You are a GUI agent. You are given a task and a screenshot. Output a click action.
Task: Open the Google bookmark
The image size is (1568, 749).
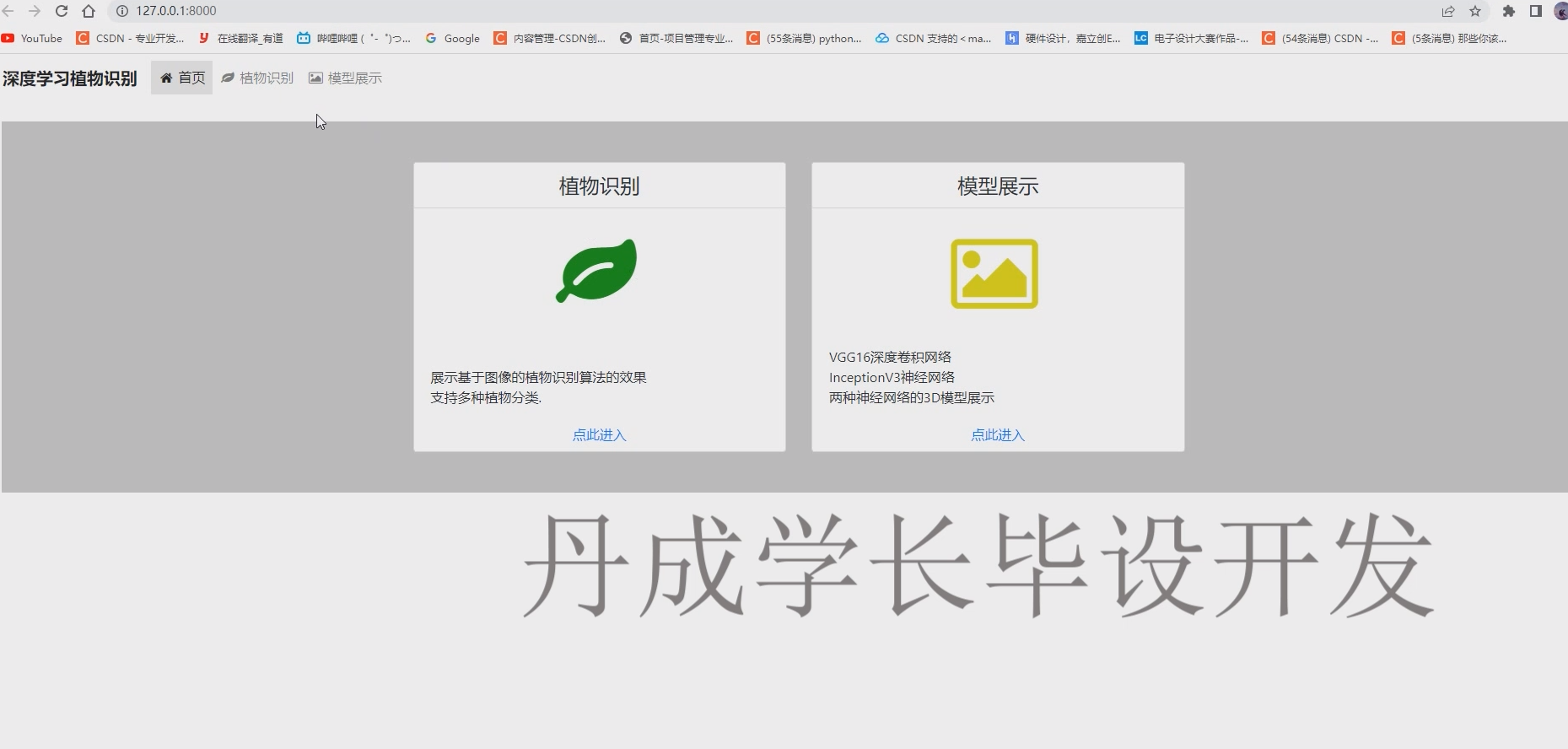click(452, 38)
